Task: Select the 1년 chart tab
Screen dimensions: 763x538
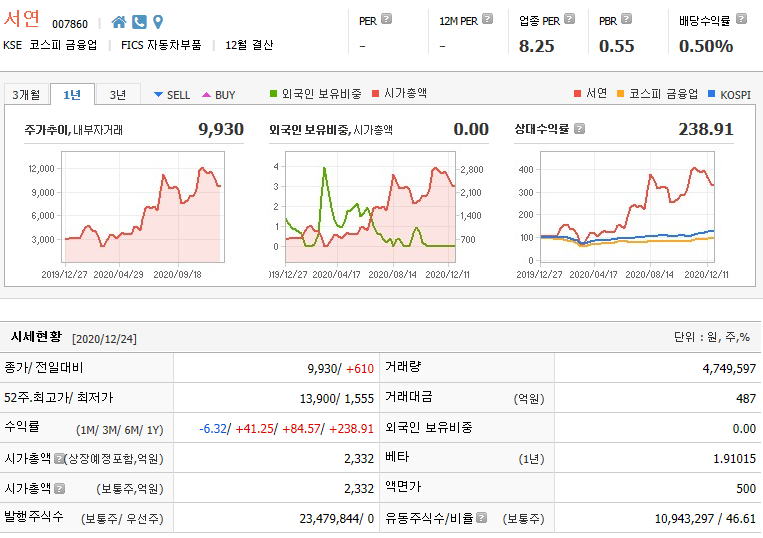Action: [72, 94]
